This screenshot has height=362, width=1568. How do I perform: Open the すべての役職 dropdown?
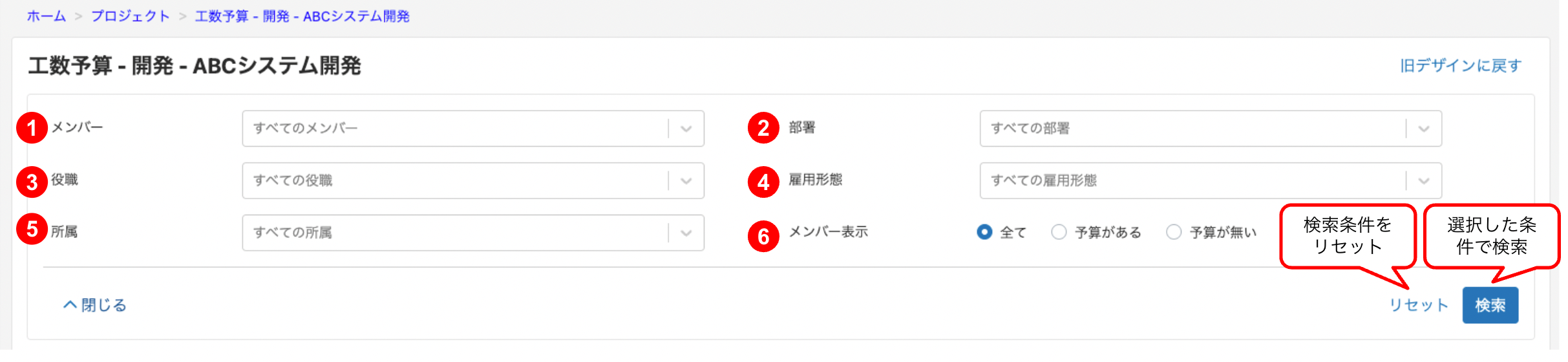(x=473, y=180)
